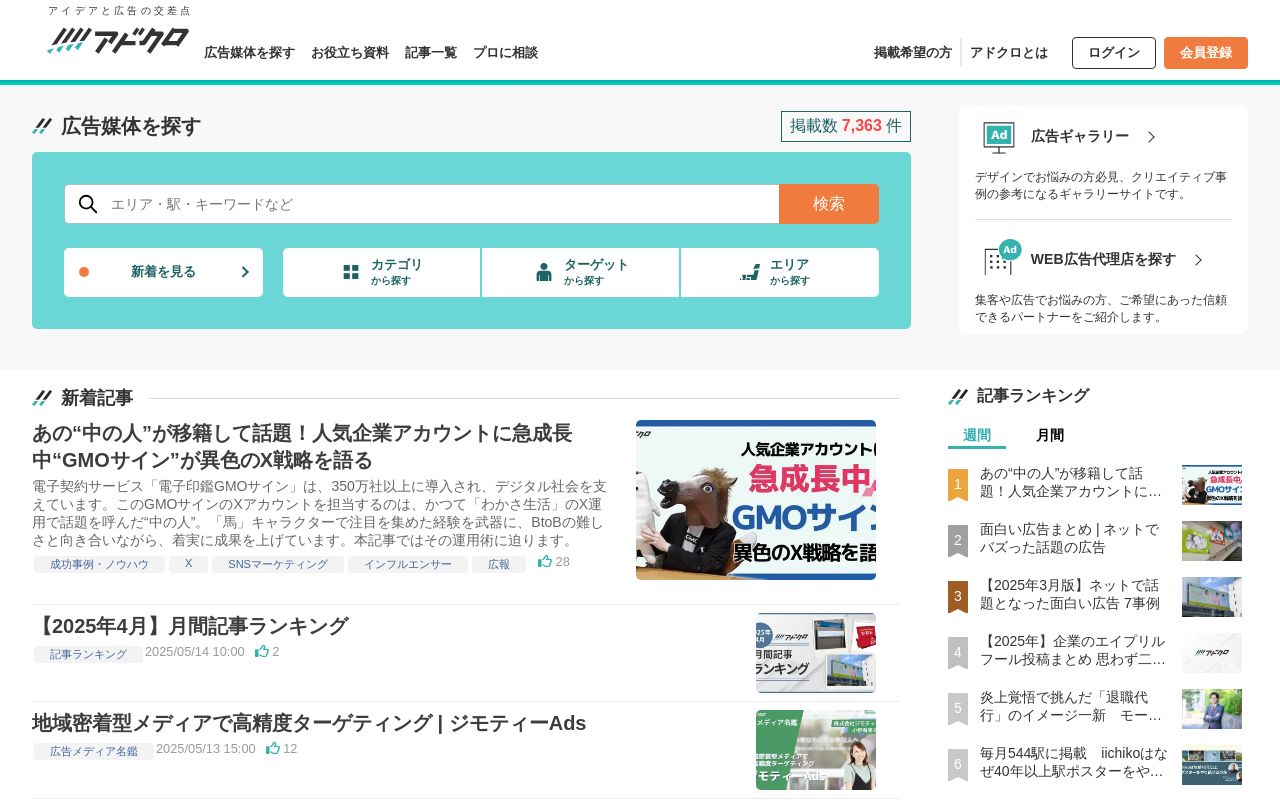1280x800 pixels.
Task: Click the カテゴリ grid icon
Action: pyautogui.click(x=351, y=272)
